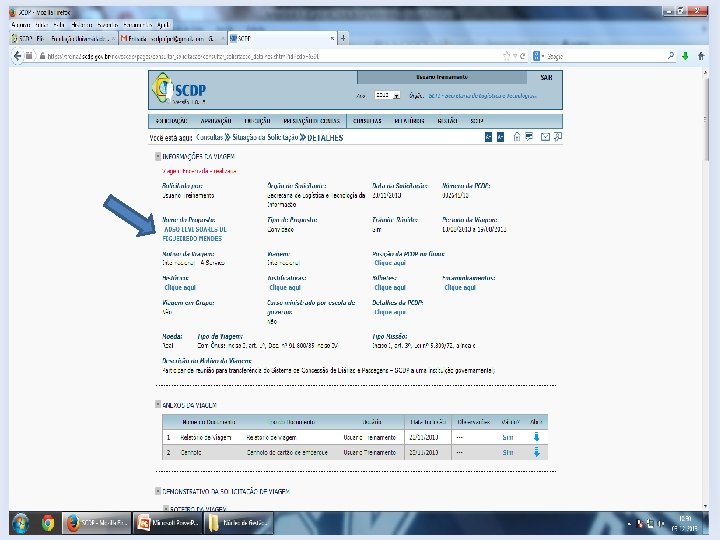Image resolution: width=720 pixels, height=540 pixels.
Task: Open Google Chrome from the taskbar
Action: (x=48, y=523)
